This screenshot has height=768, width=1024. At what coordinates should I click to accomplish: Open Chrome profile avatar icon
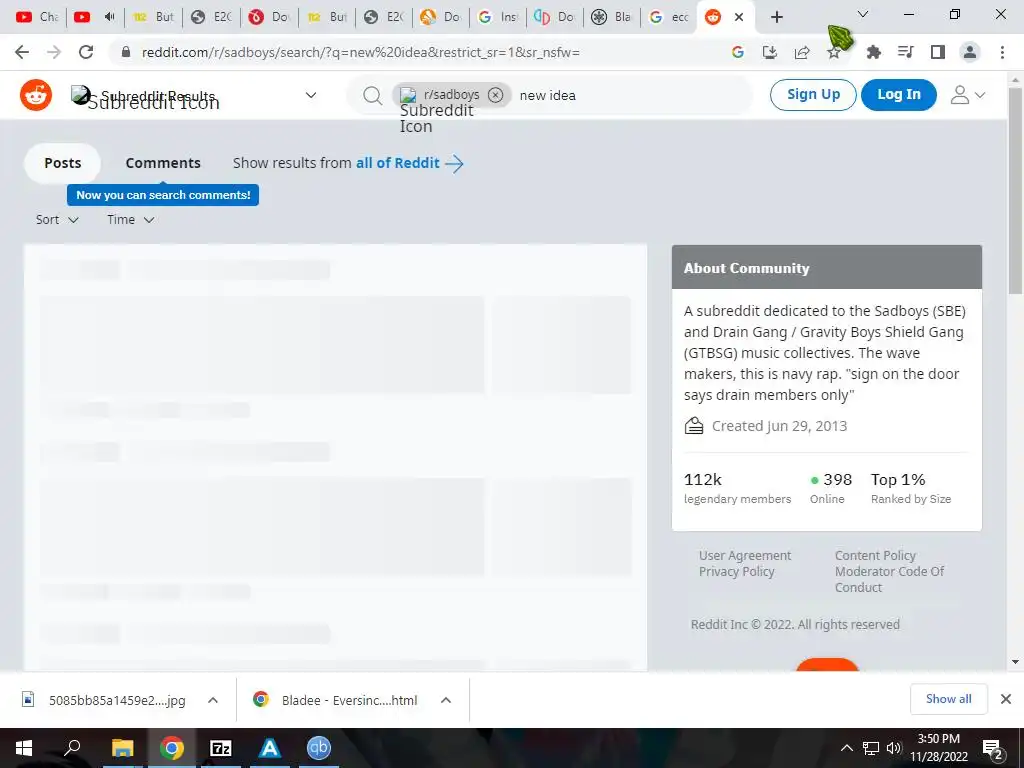(970, 52)
